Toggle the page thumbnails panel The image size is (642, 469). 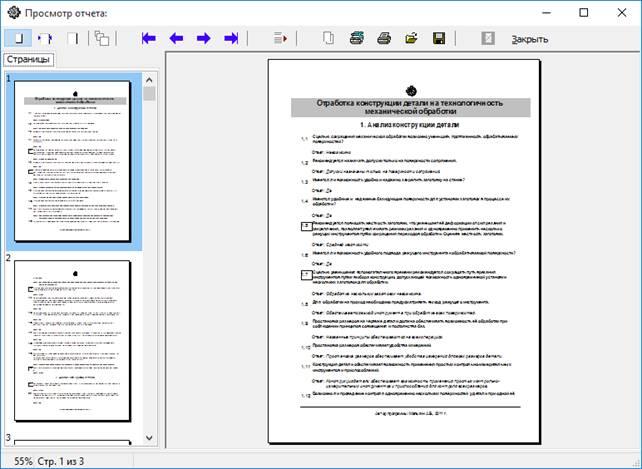pos(102,38)
